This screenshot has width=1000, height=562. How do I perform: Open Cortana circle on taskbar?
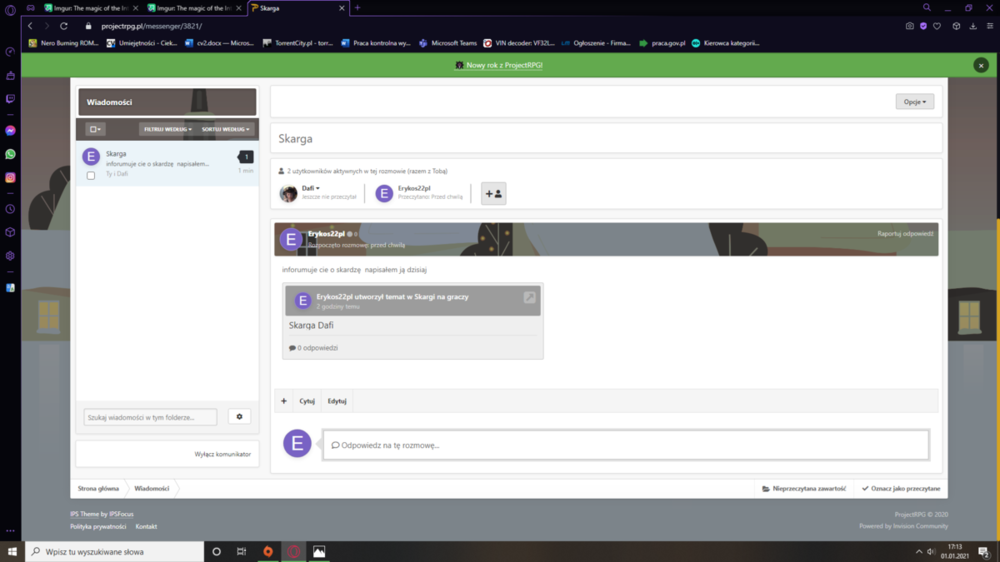tap(216, 552)
